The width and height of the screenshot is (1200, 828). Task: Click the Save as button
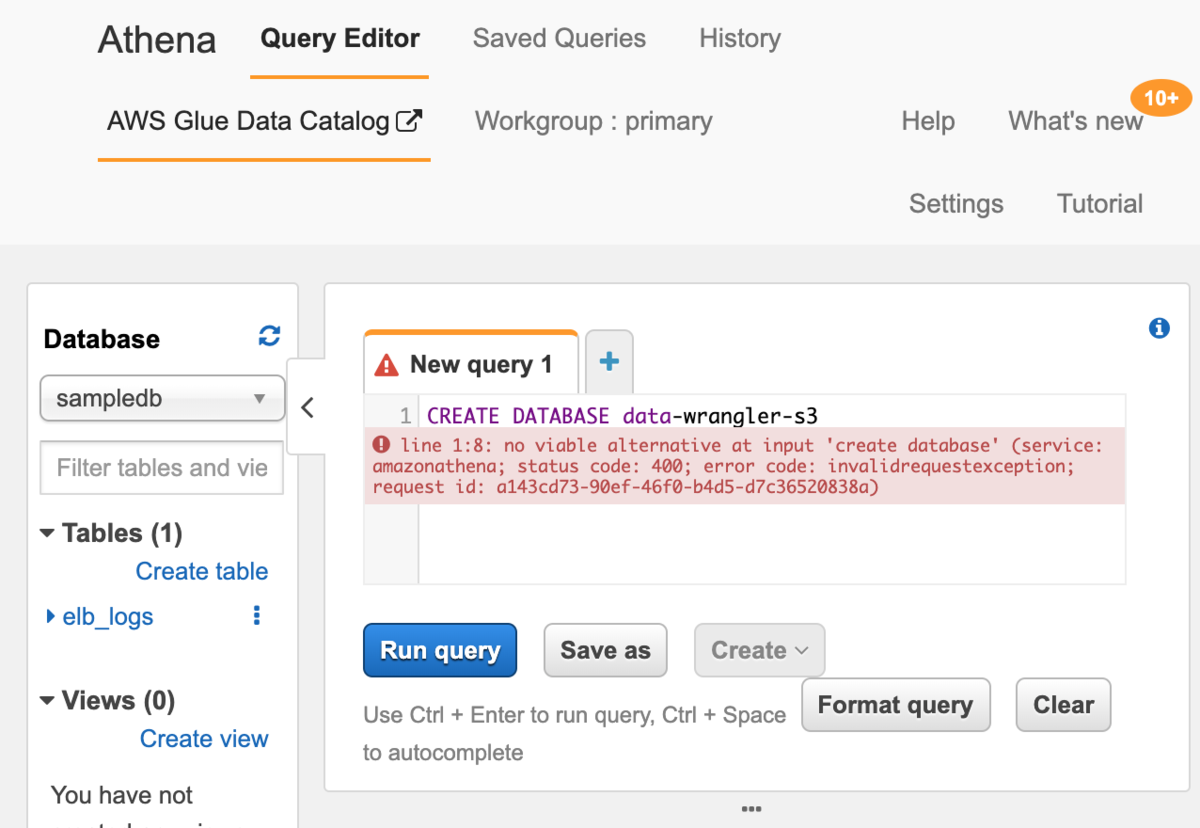tap(605, 650)
